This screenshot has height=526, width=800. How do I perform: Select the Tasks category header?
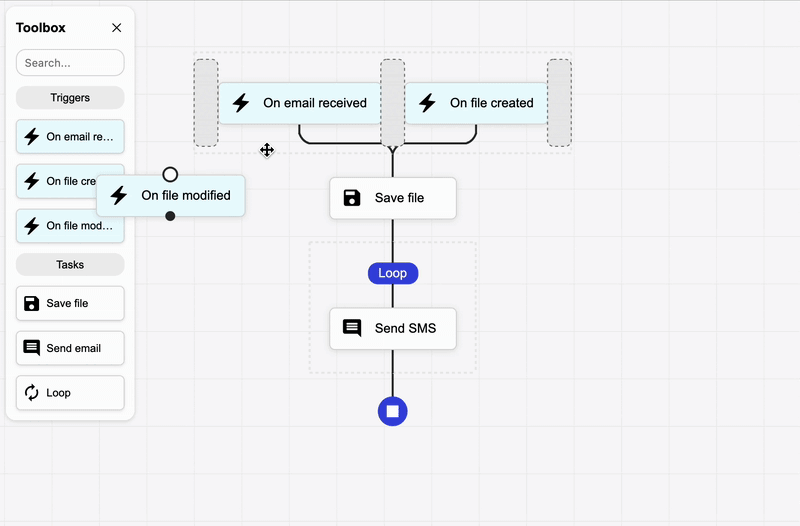pyautogui.click(x=70, y=264)
